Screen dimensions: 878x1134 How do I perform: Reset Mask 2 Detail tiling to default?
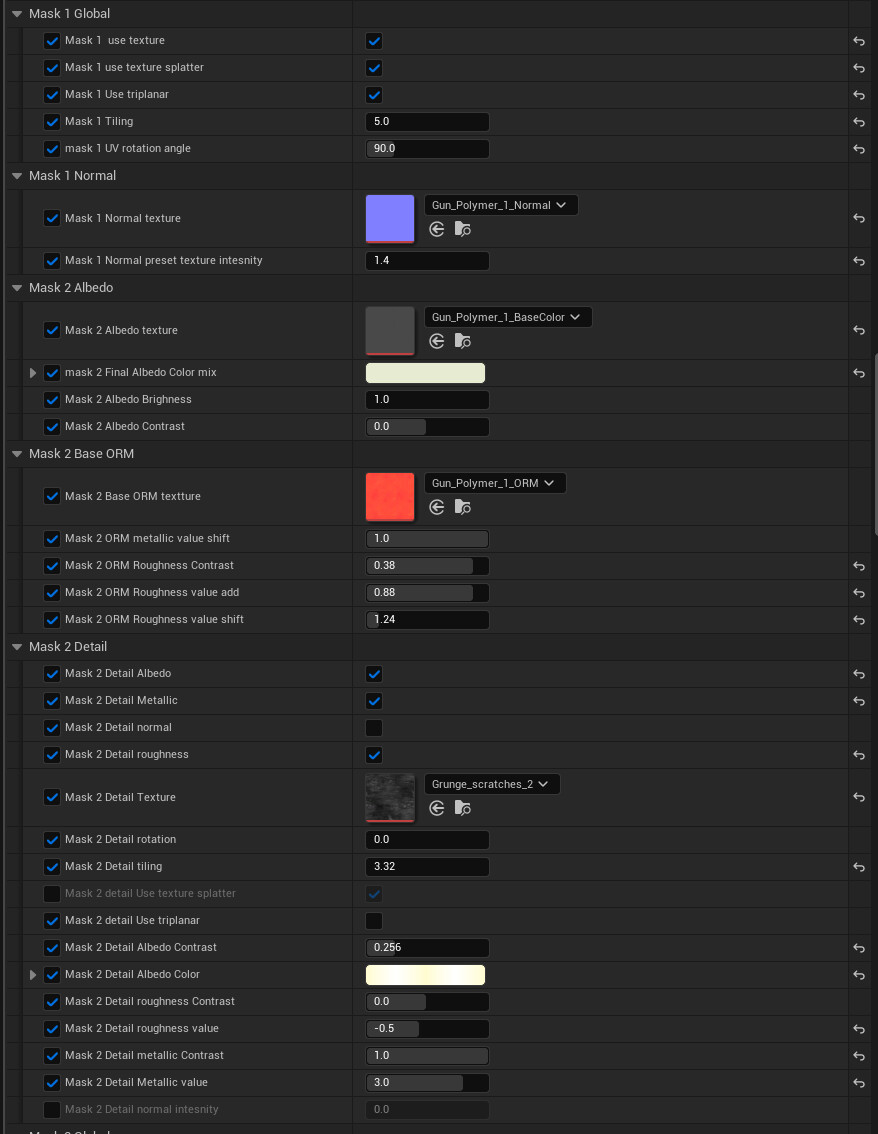point(859,867)
